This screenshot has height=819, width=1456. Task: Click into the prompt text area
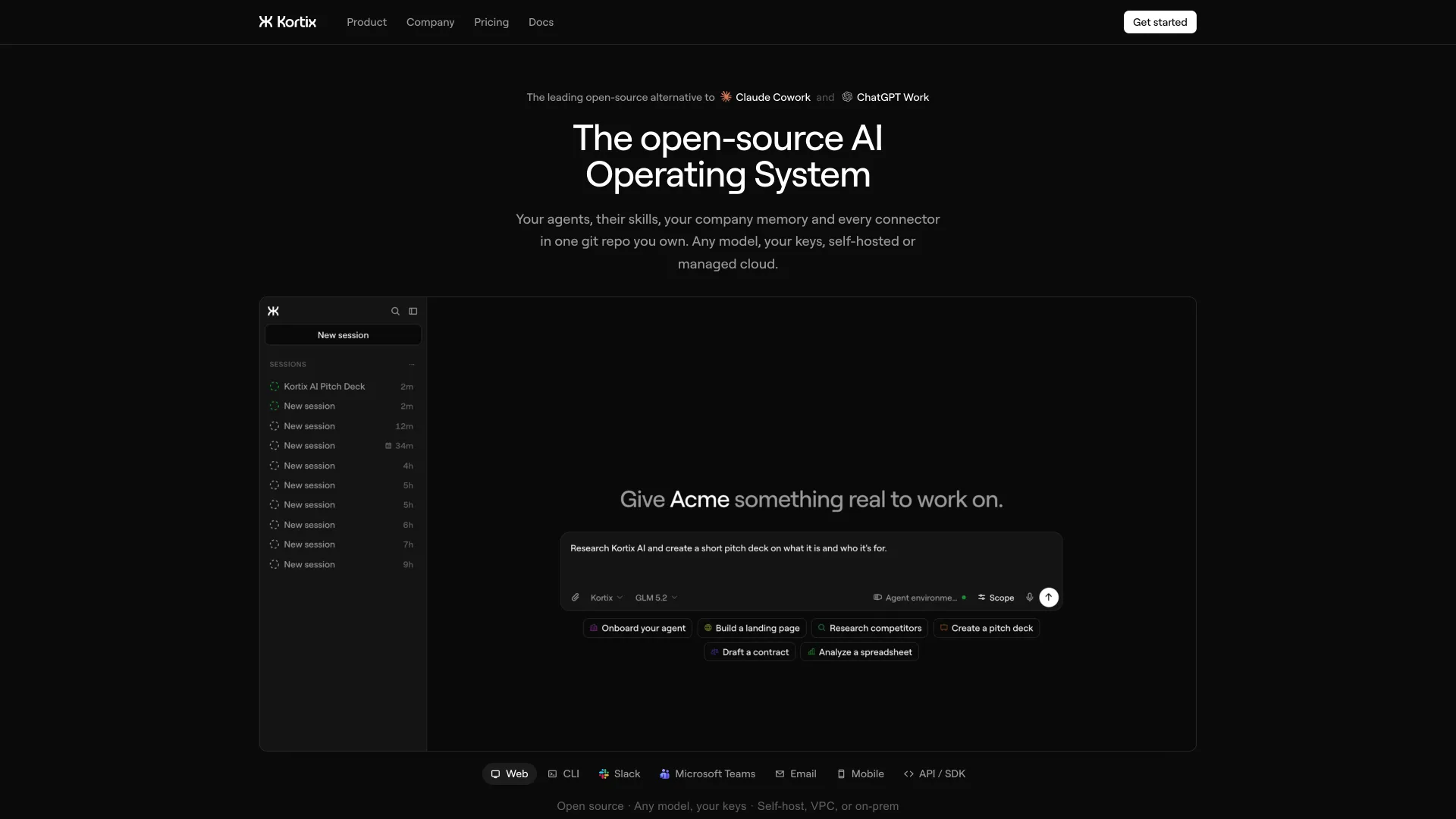[x=811, y=560]
